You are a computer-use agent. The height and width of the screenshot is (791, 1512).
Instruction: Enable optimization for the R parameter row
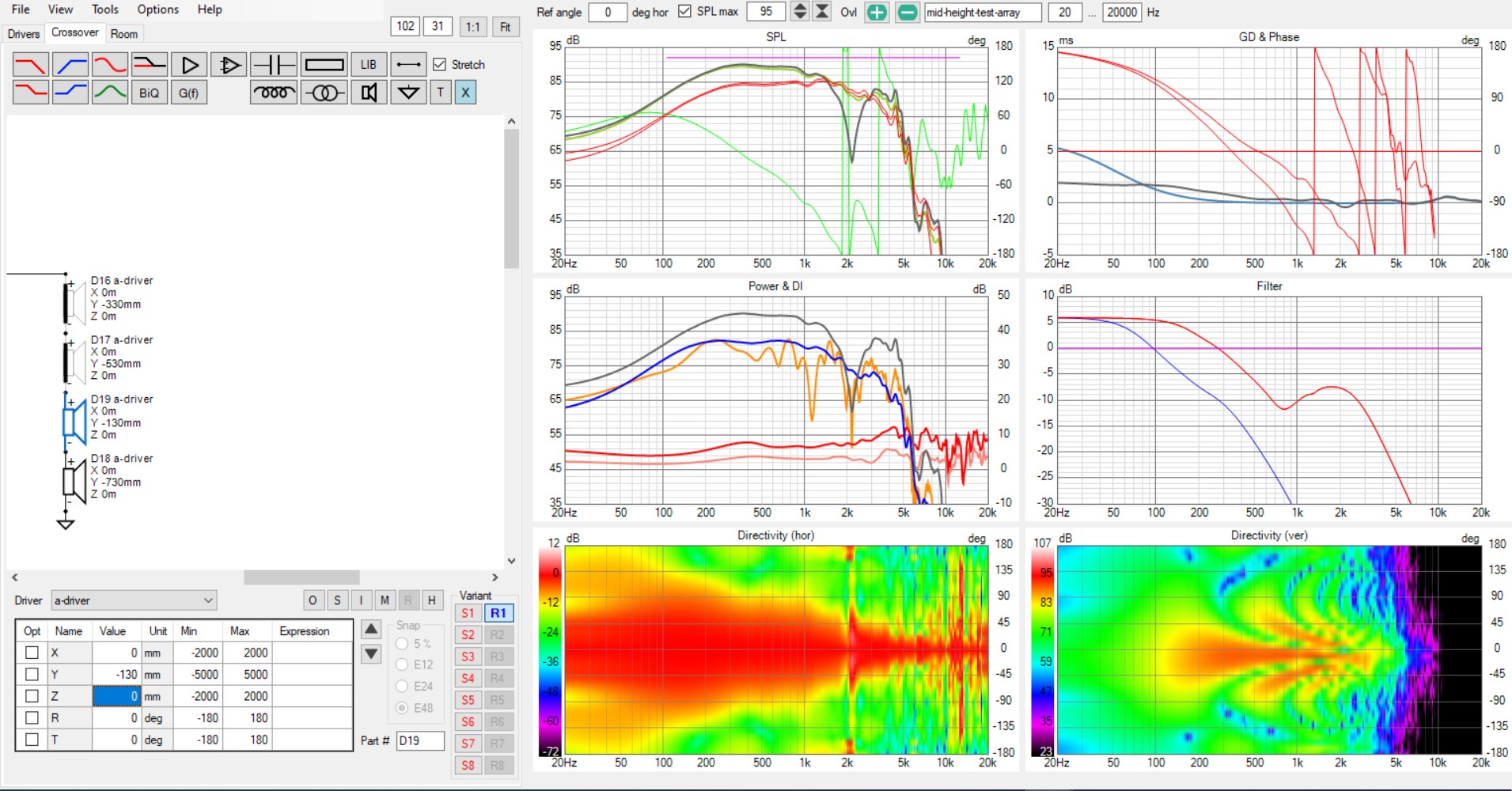click(32, 717)
